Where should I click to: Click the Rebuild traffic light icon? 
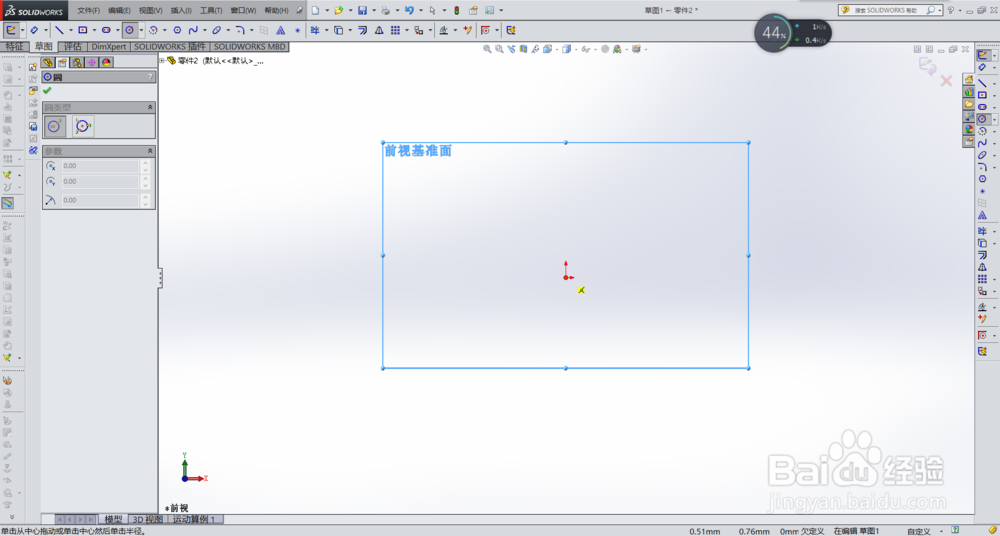click(457, 10)
